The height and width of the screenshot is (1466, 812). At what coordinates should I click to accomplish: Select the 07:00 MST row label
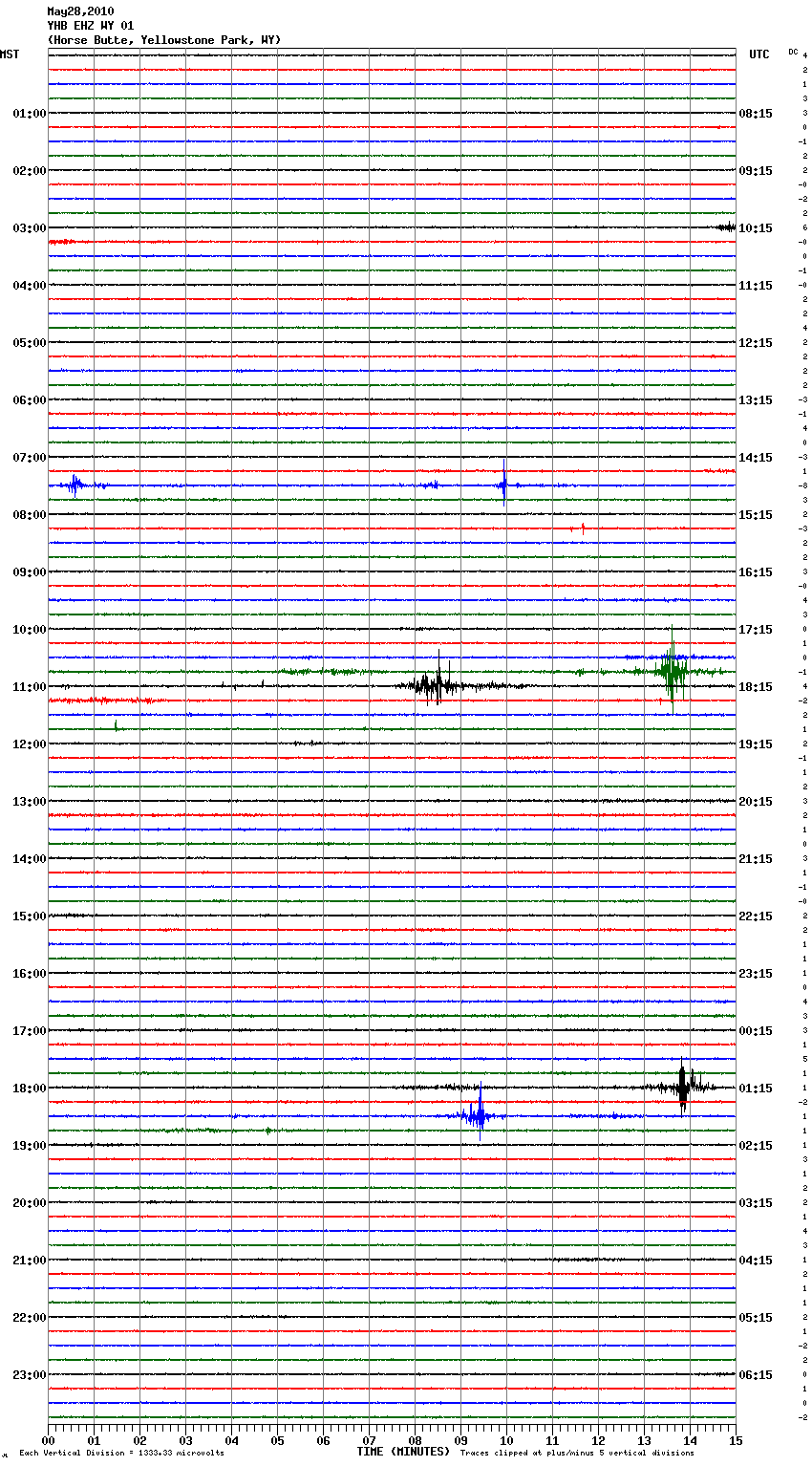coord(29,458)
